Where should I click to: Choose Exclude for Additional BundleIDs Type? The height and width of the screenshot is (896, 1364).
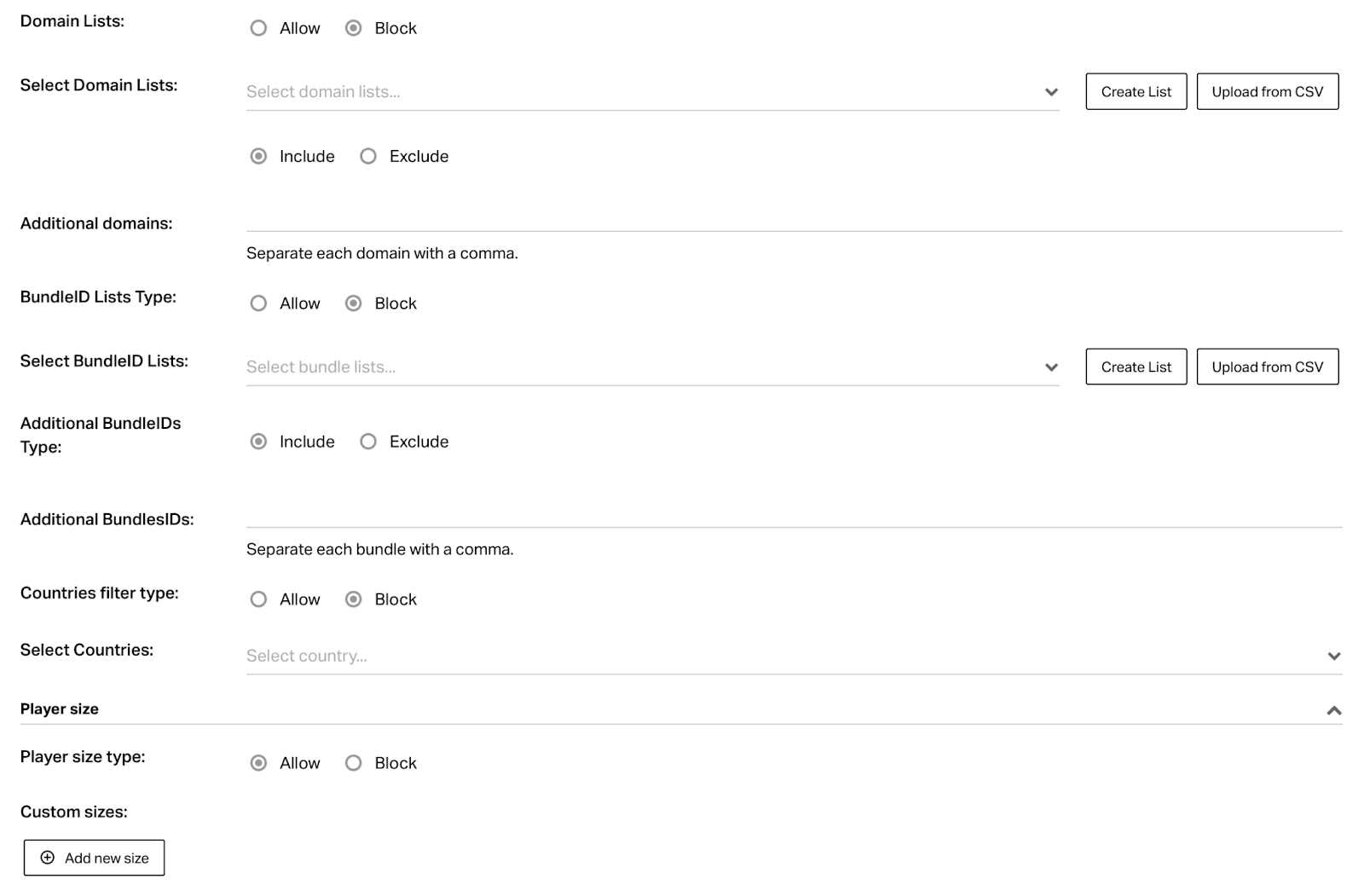(368, 442)
